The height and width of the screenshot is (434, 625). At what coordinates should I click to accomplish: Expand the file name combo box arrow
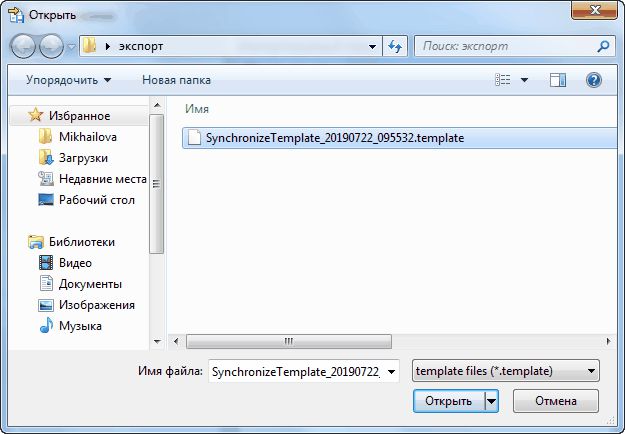tap(391, 371)
